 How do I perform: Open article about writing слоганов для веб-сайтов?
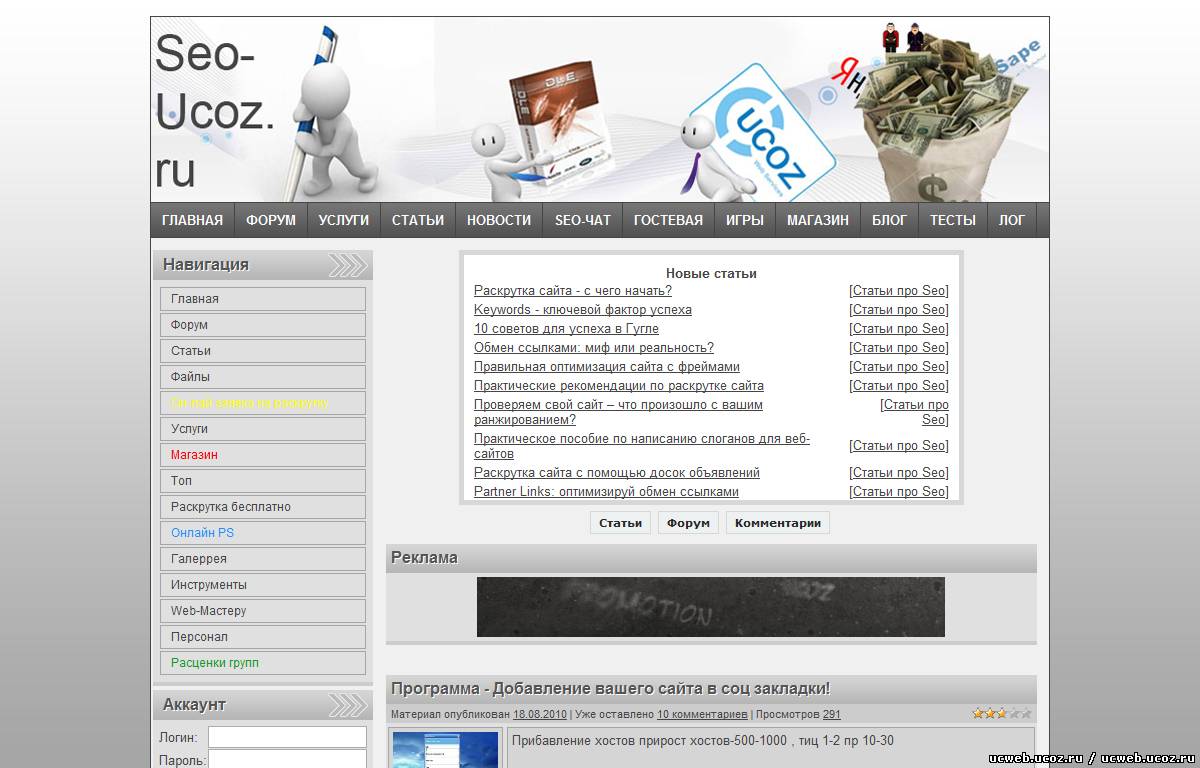tap(642, 446)
